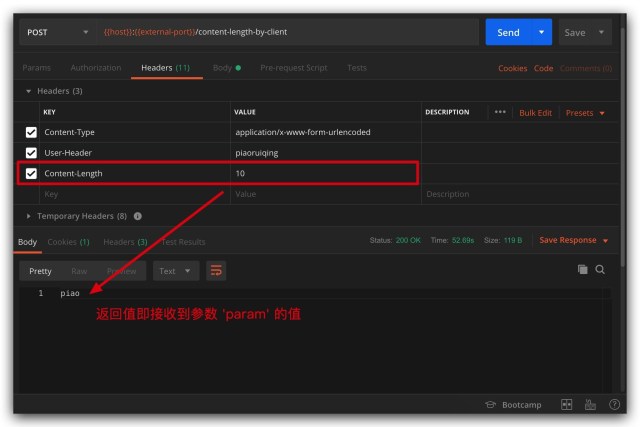Open the Send button dropdown arrow

542,32
